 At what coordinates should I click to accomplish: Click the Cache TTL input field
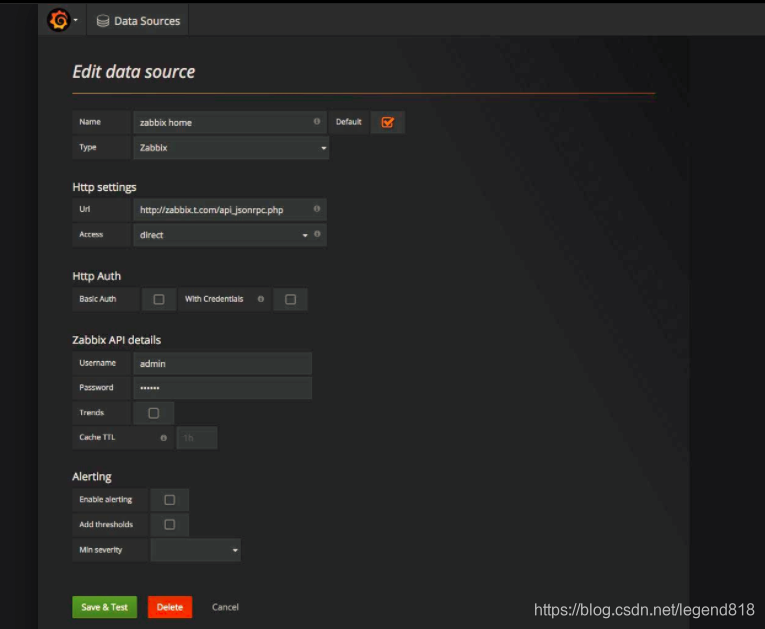point(197,438)
